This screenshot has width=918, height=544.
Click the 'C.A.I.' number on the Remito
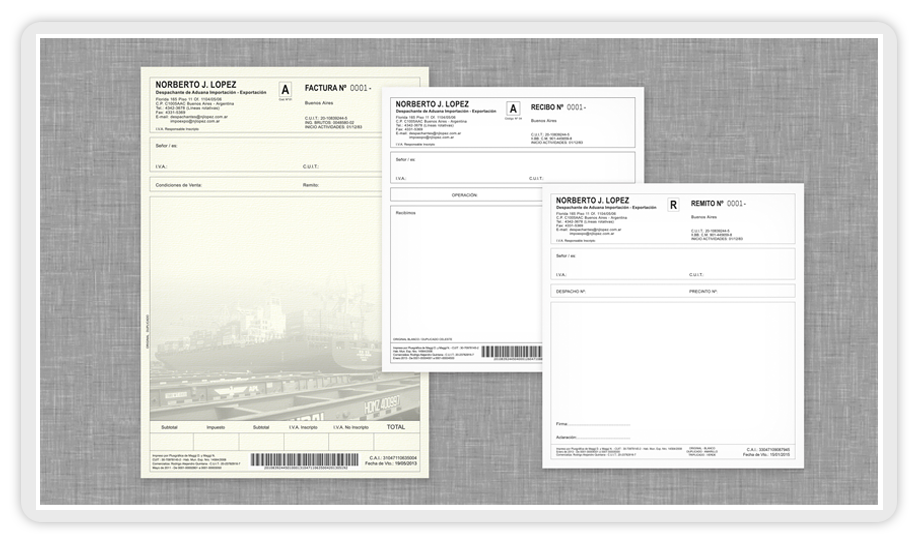pos(768,450)
